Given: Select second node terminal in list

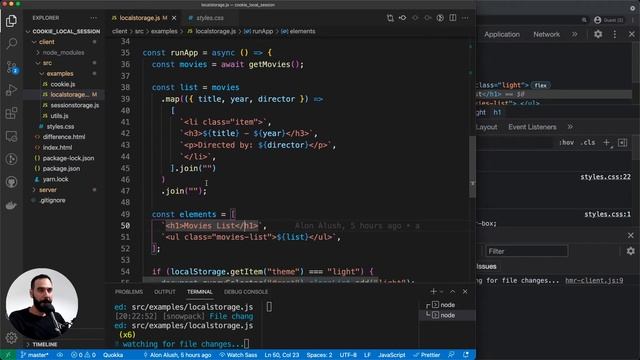Looking at the screenshot, I should click(447, 315).
